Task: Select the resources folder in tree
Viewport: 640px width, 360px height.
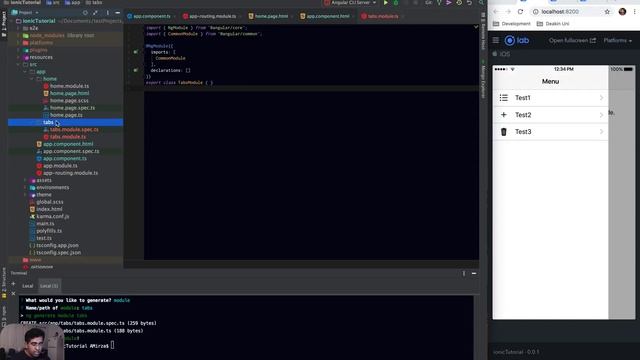Action: [41, 57]
